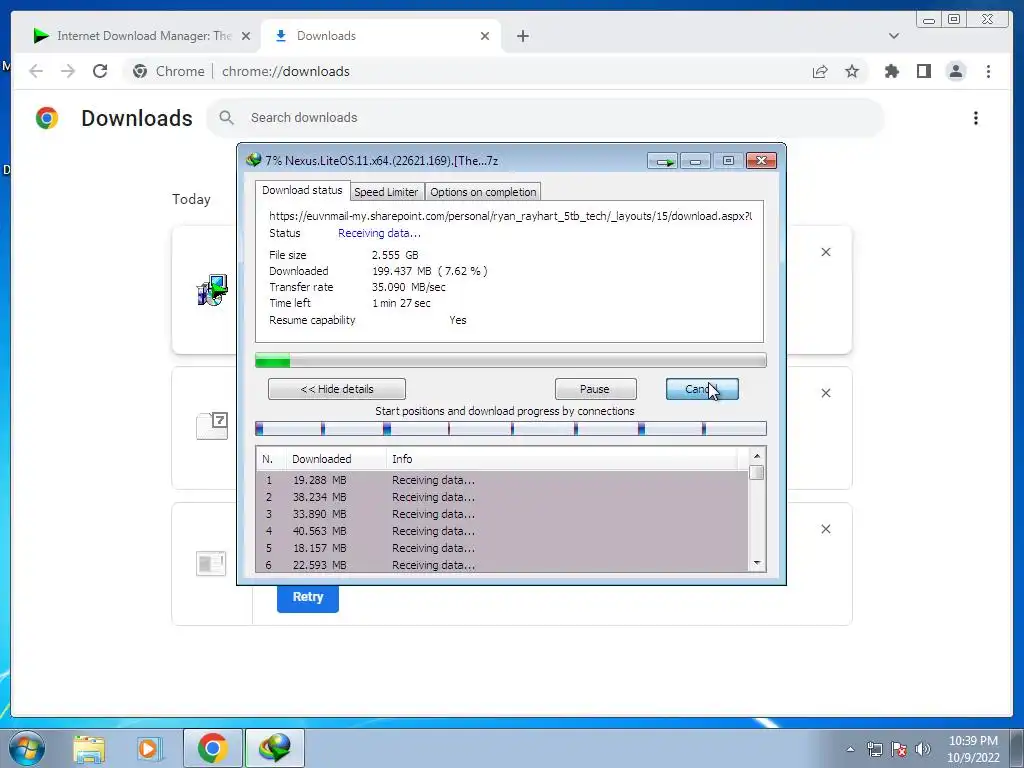Pause the download
This screenshot has width=1024, height=768.
(596, 389)
